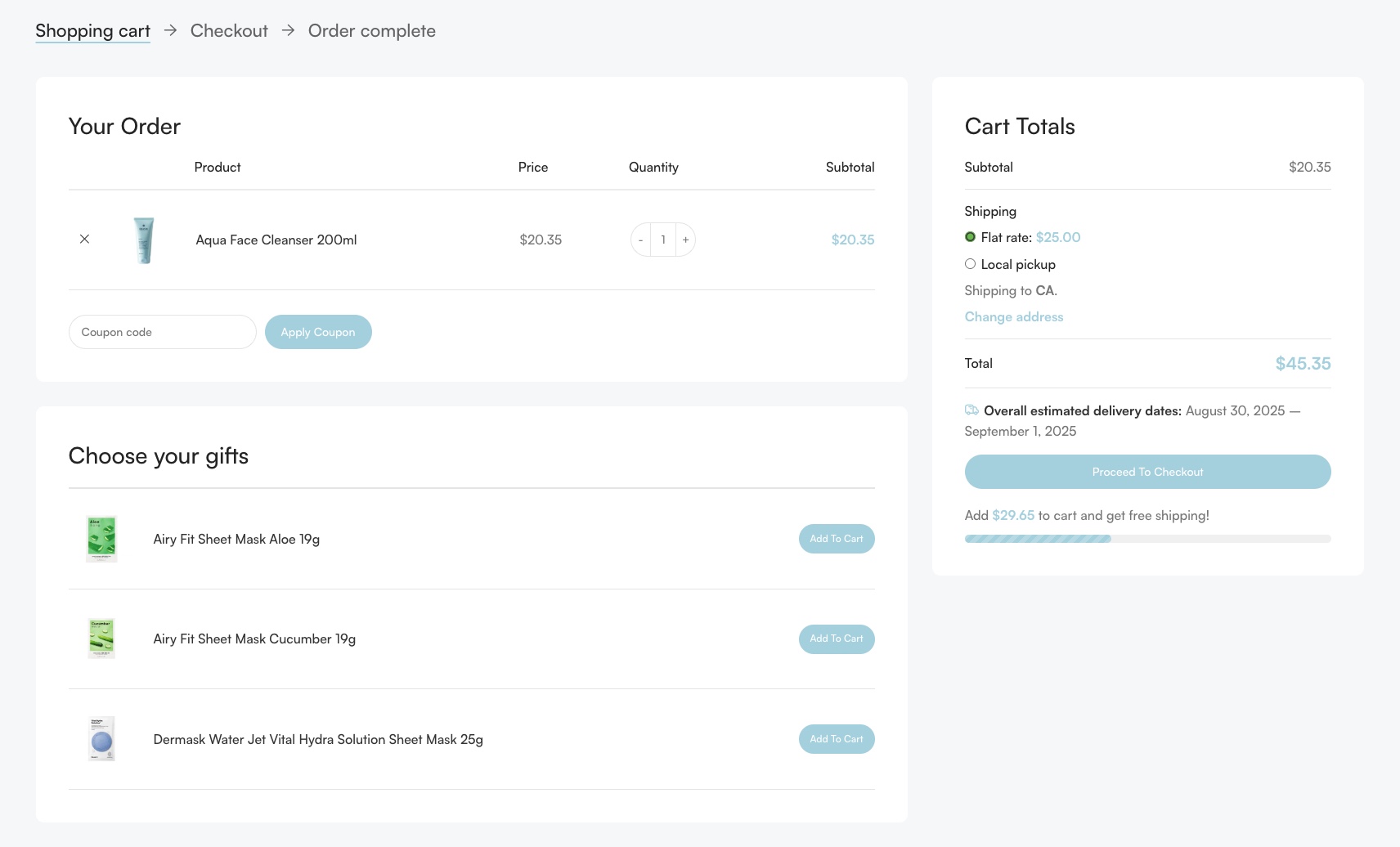
Task: Select the Flat rate shipping option
Action: (970, 237)
